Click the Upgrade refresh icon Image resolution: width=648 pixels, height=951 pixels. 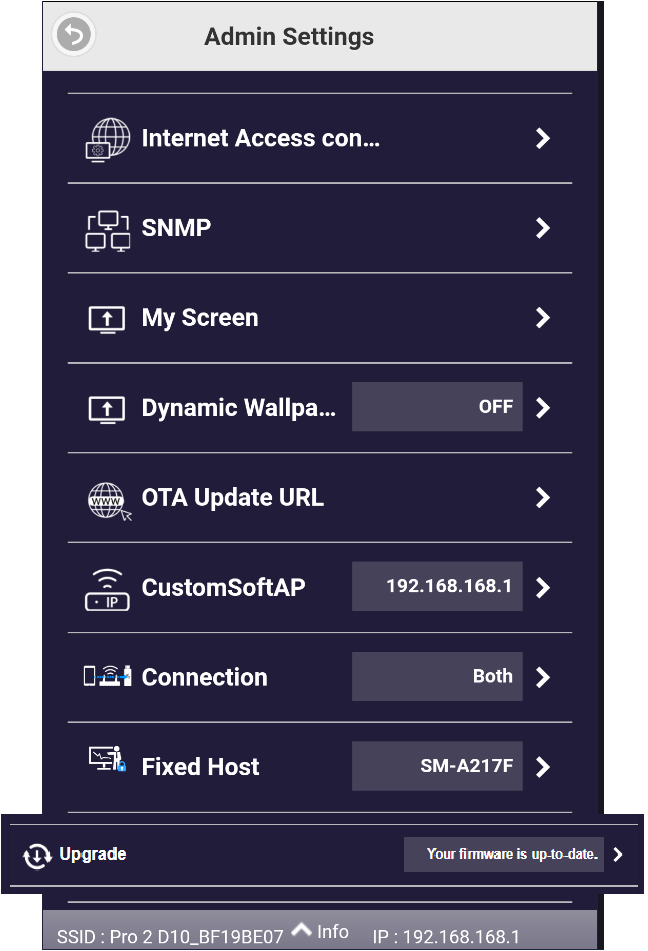(38, 855)
